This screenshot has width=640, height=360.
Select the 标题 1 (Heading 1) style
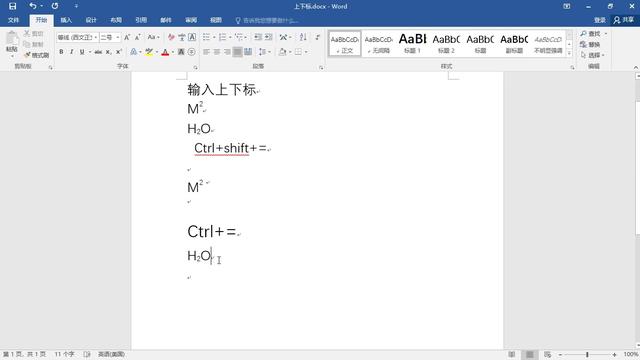[412, 43]
